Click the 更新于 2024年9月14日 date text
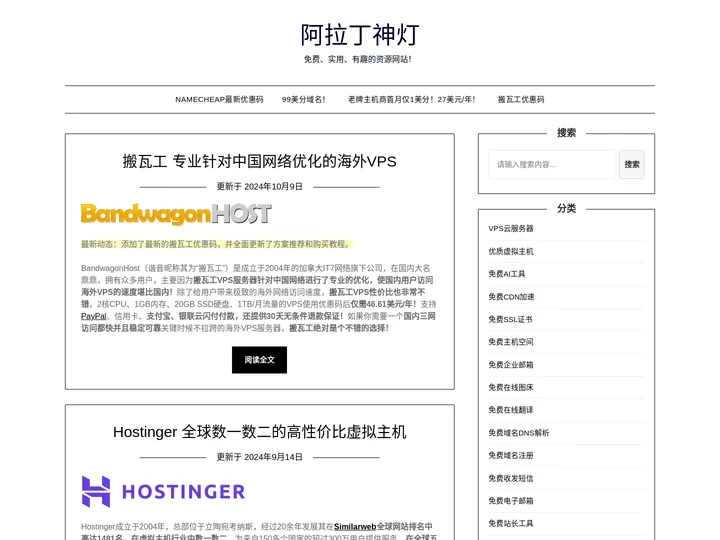 (259, 457)
